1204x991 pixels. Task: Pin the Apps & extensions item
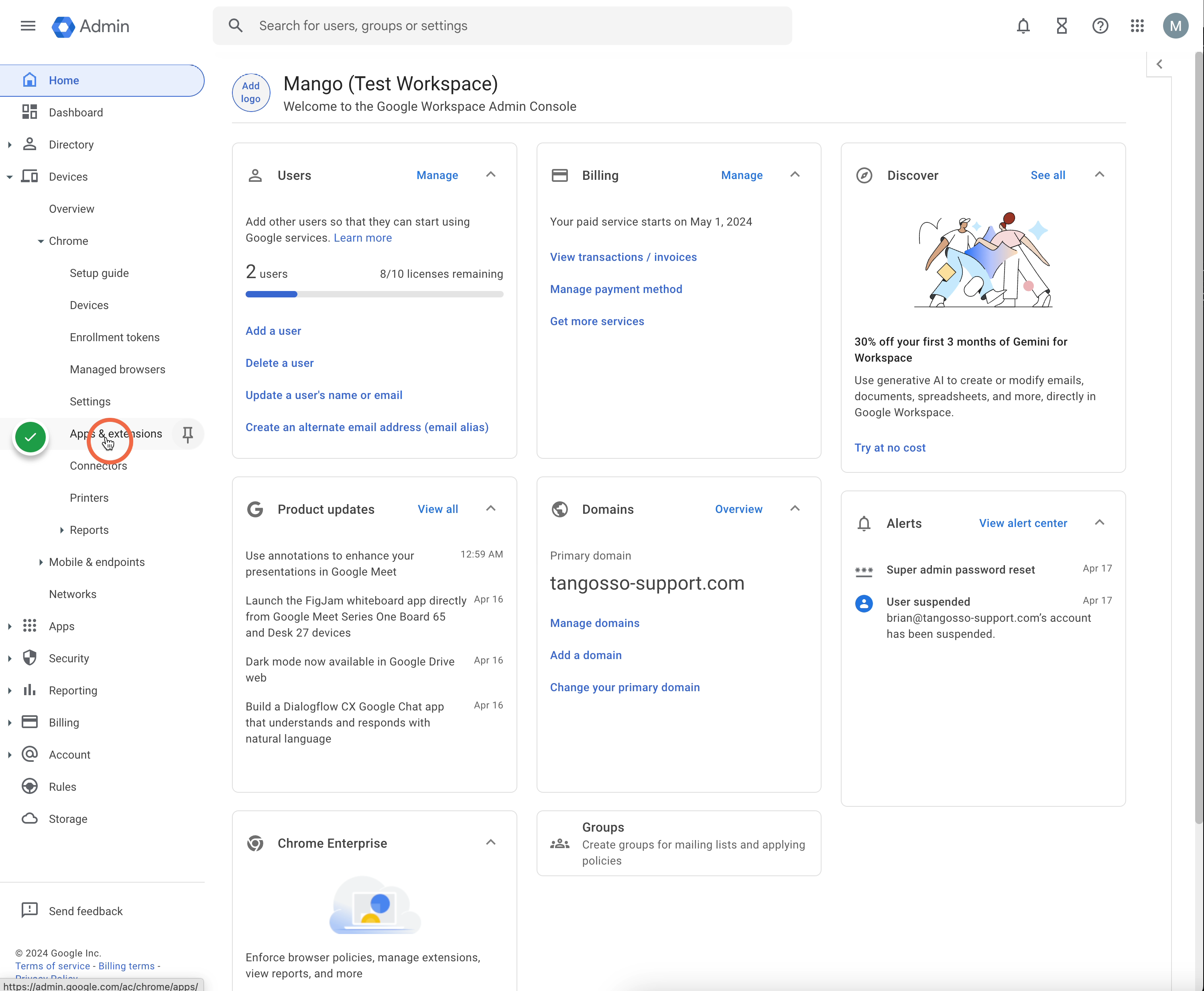(x=188, y=434)
